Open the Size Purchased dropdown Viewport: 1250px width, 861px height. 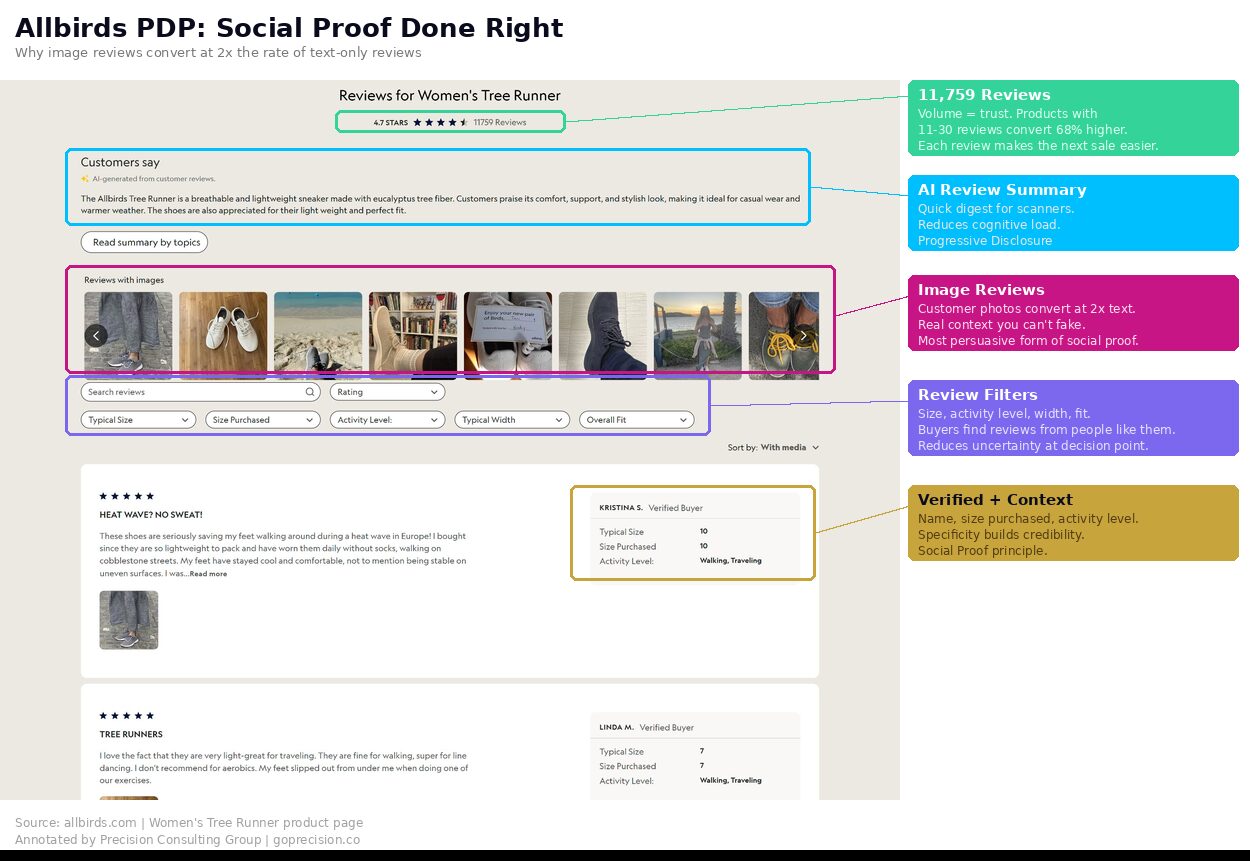click(x=262, y=419)
